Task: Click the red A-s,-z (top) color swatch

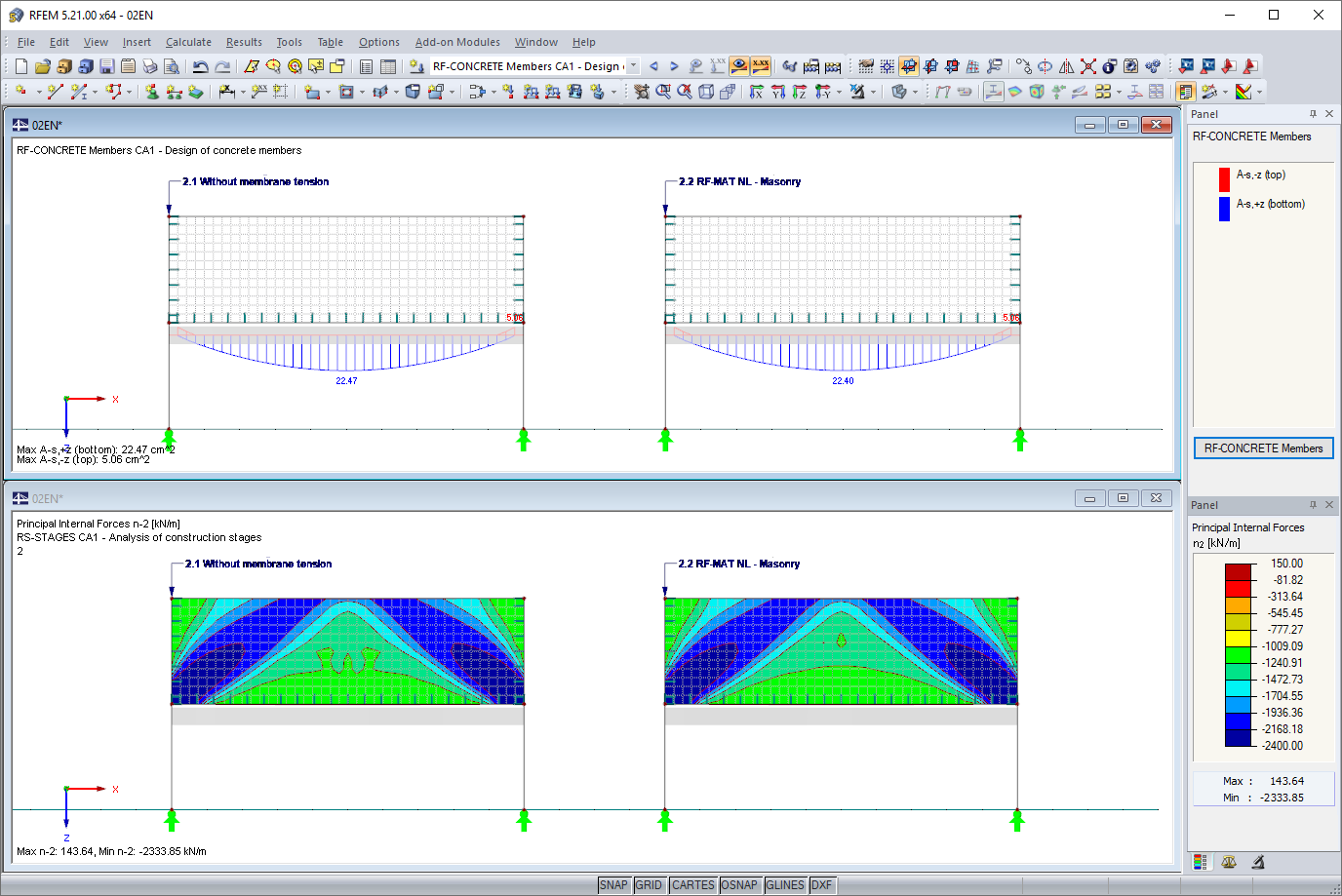Action: coord(1224,179)
